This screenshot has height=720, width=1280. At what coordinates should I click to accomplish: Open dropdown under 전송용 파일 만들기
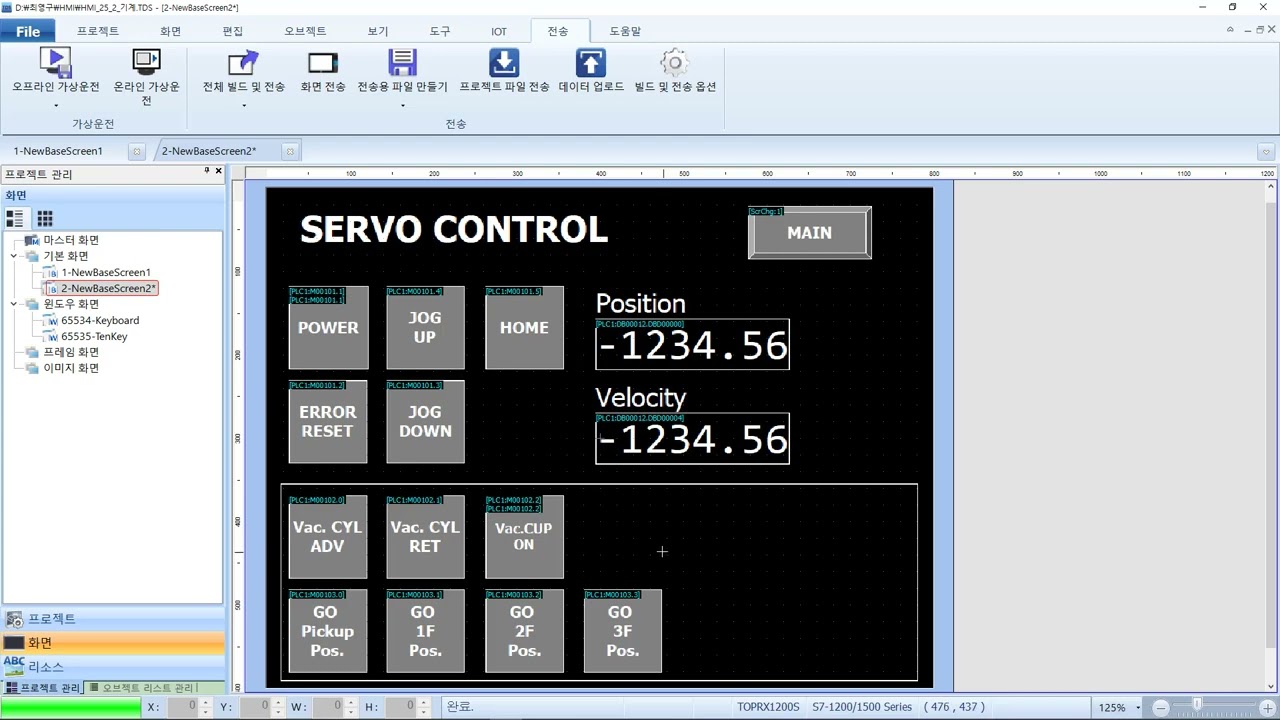[x=402, y=105]
